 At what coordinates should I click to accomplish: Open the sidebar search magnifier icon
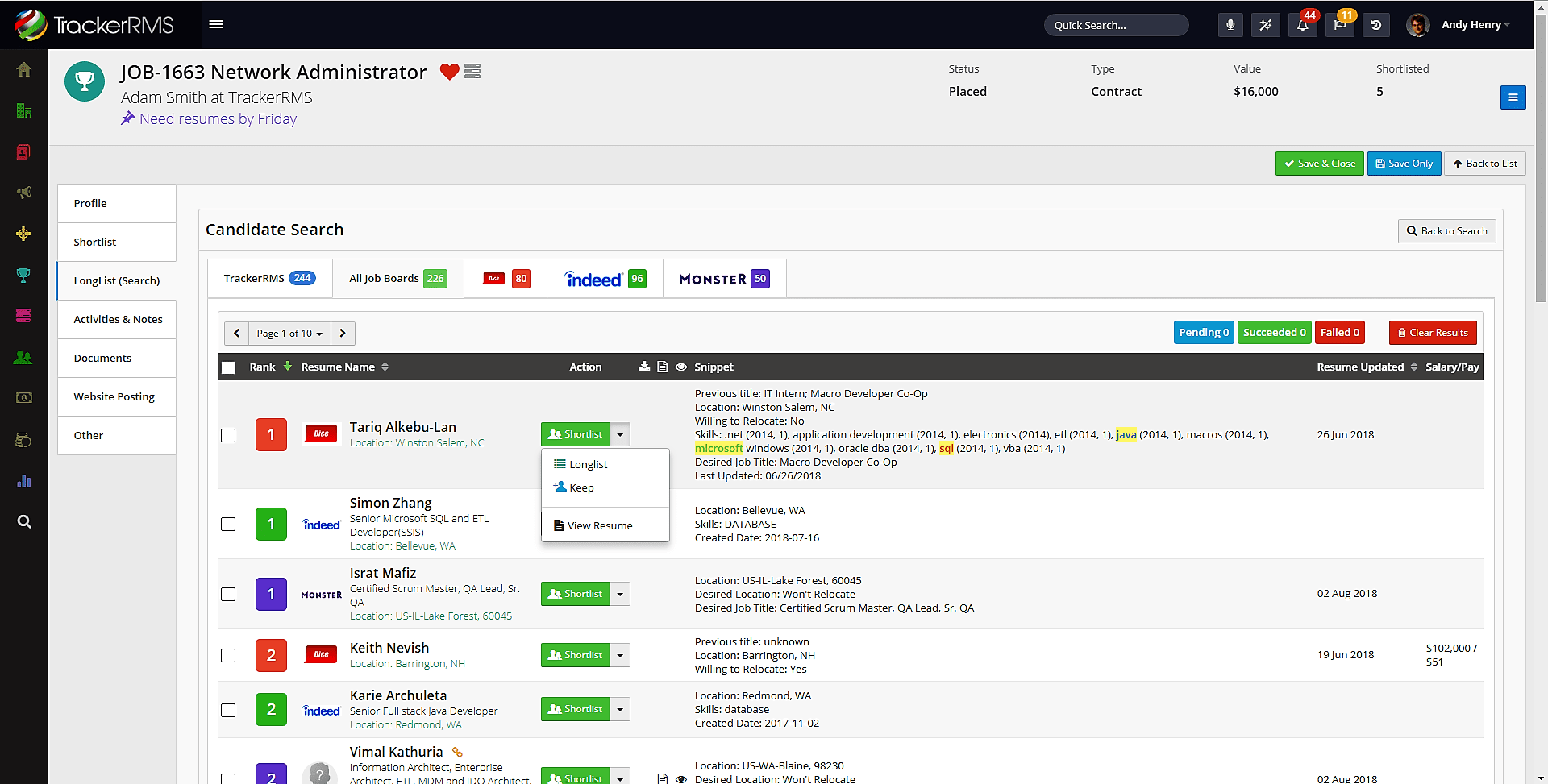tap(24, 521)
